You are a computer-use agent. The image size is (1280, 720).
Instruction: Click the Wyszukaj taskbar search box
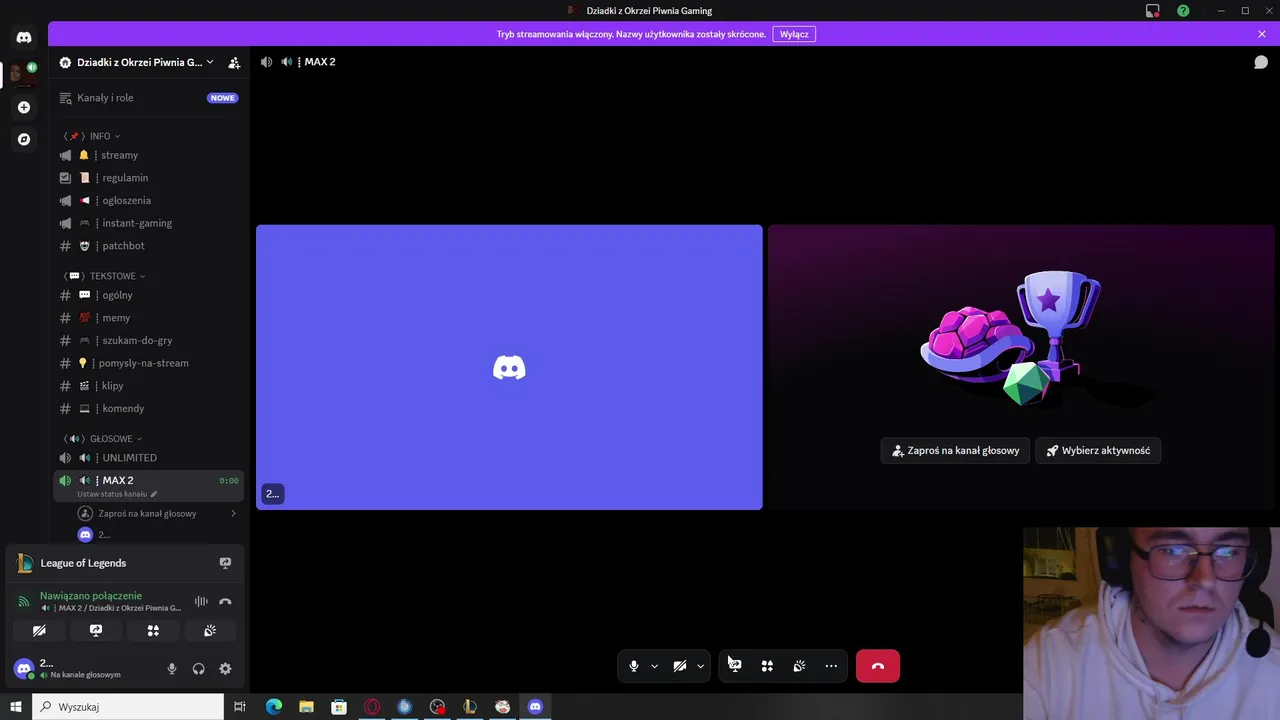pos(129,707)
